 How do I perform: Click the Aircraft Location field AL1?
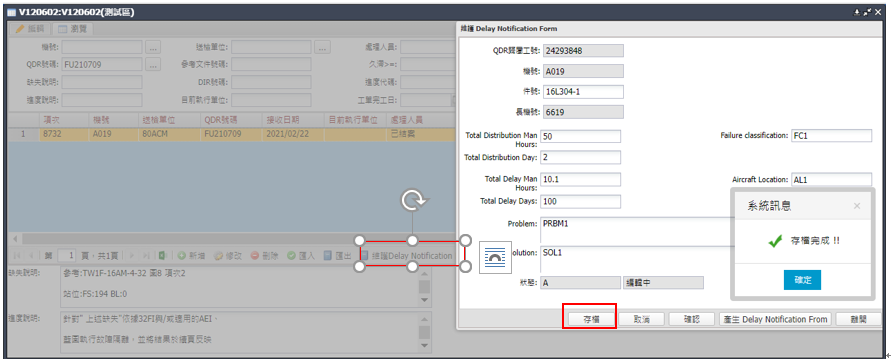831,179
